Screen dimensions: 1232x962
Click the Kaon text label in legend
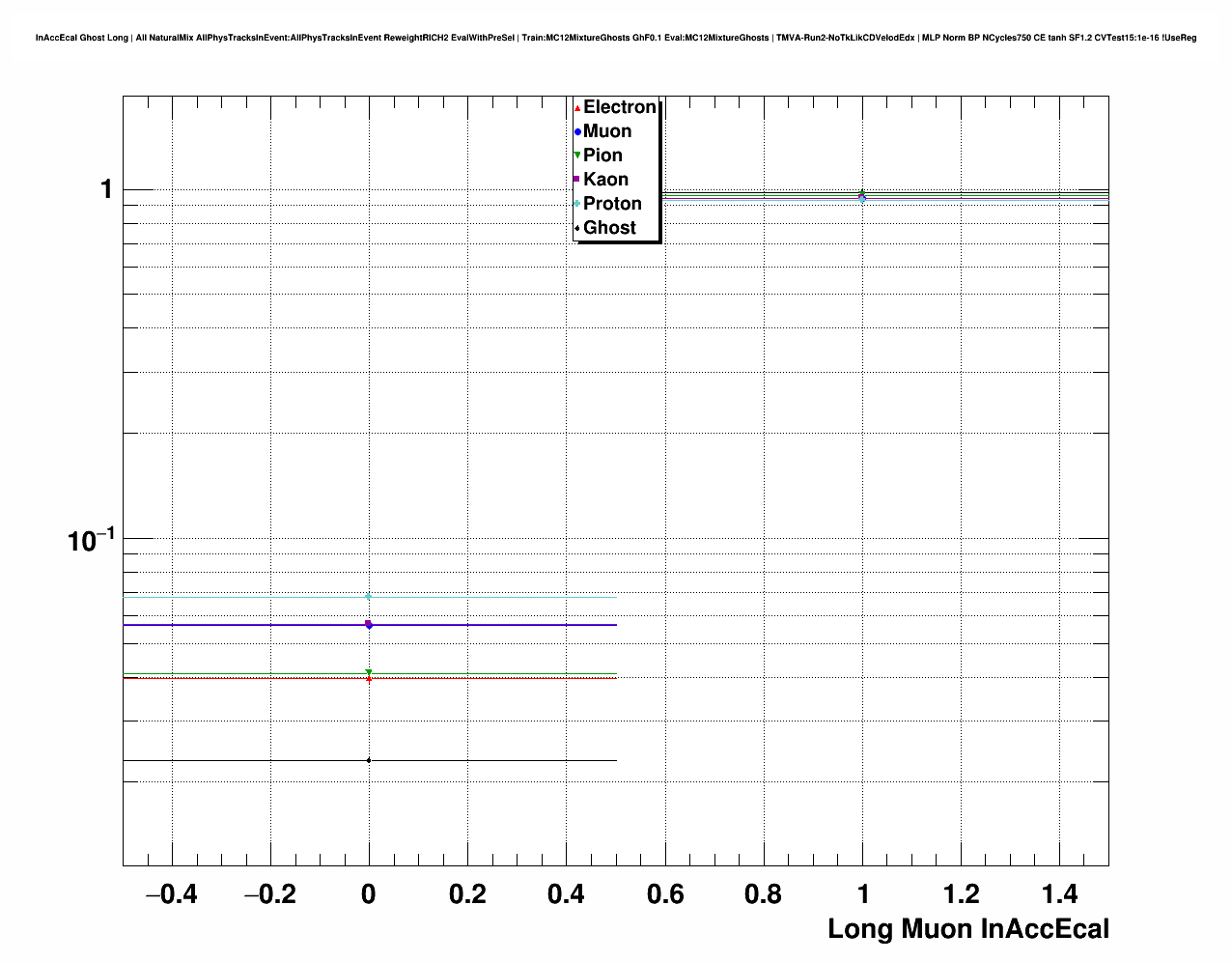point(605,180)
